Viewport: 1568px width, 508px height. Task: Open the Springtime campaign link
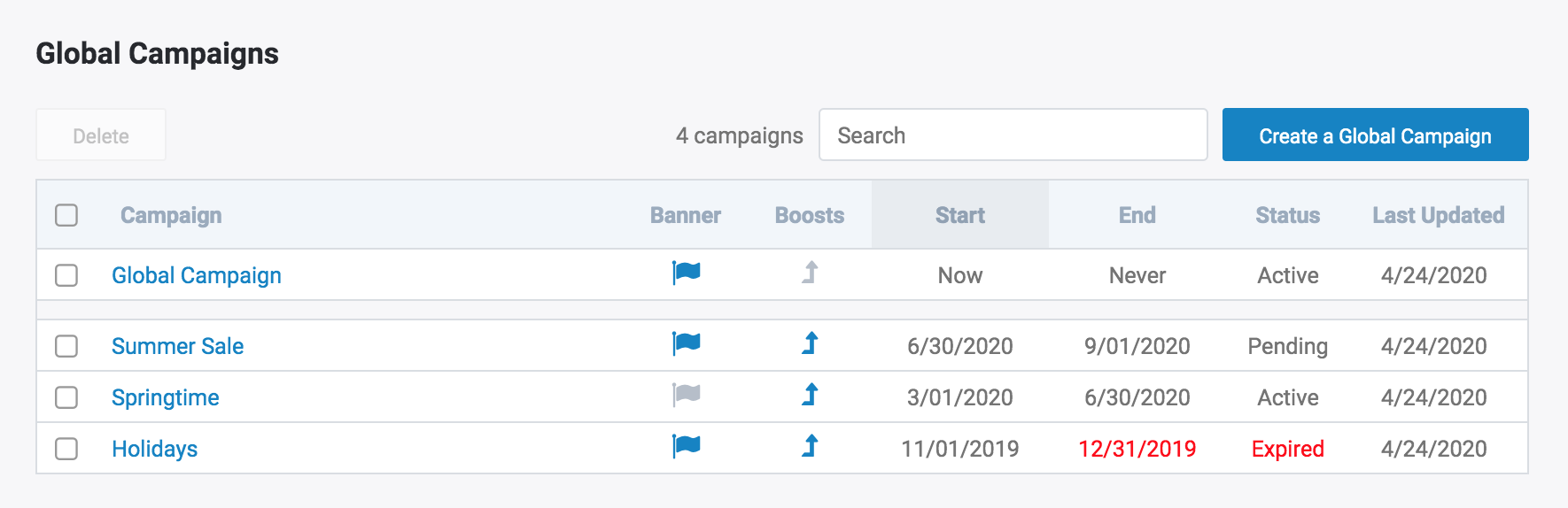pos(166,397)
